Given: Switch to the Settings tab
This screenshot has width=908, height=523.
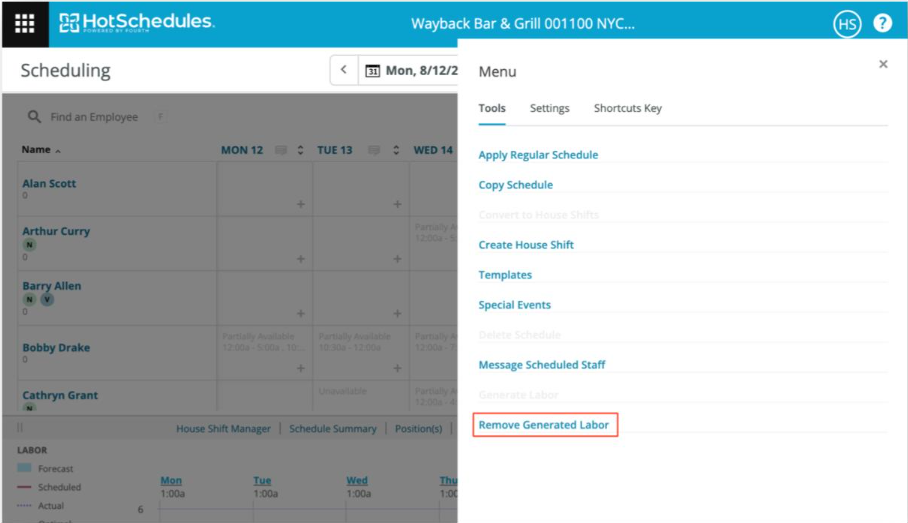Looking at the screenshot, I should pos(549,108).
